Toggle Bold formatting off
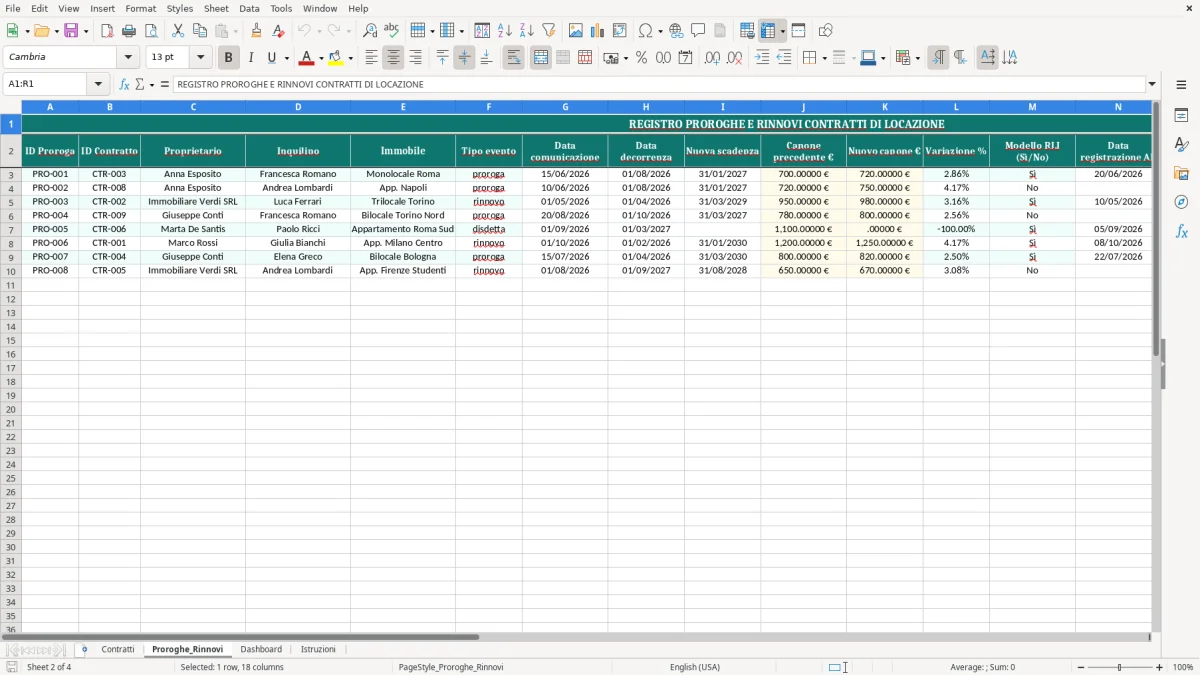 click(229, 58)
